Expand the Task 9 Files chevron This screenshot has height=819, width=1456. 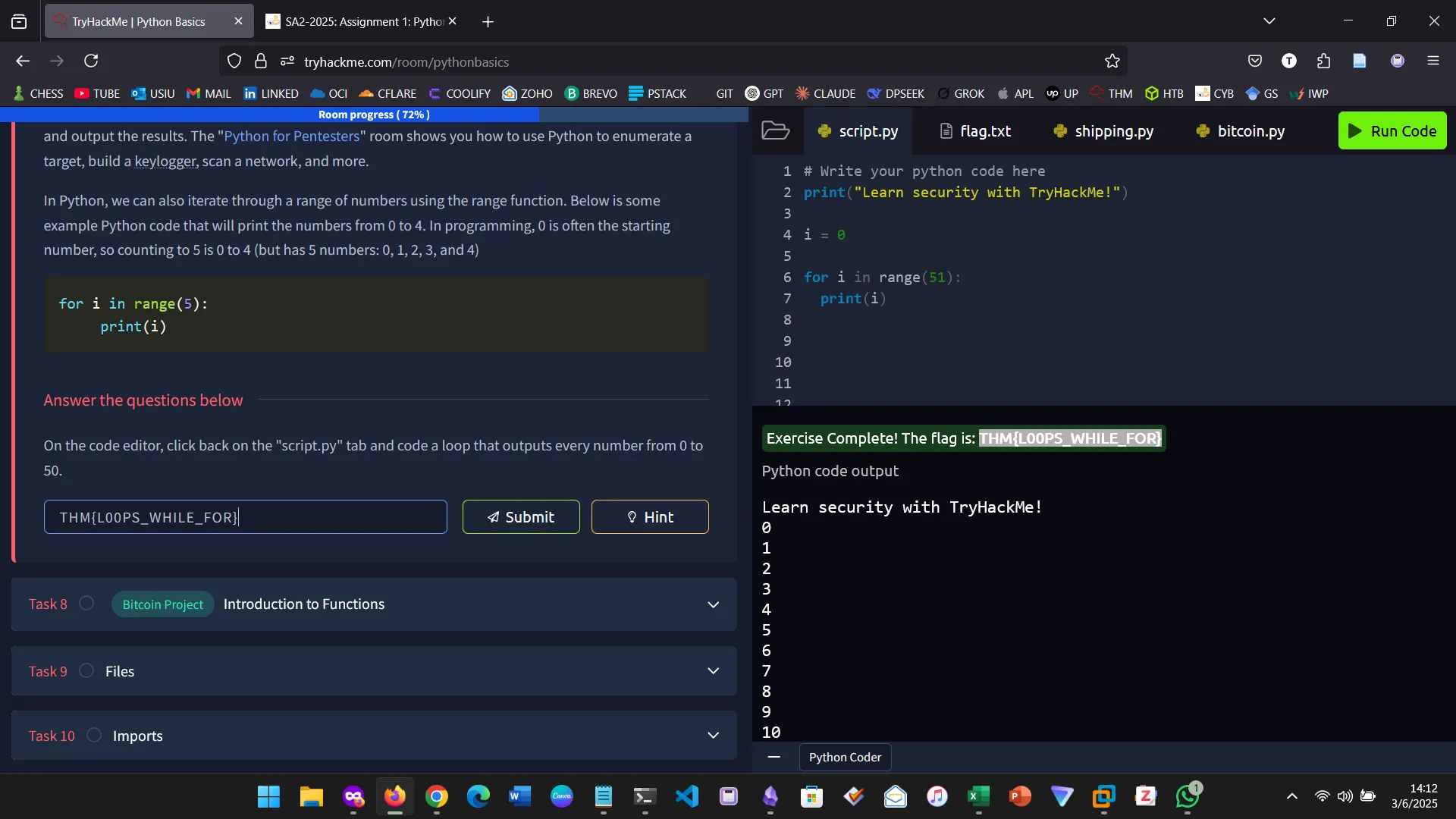[713, 671]
